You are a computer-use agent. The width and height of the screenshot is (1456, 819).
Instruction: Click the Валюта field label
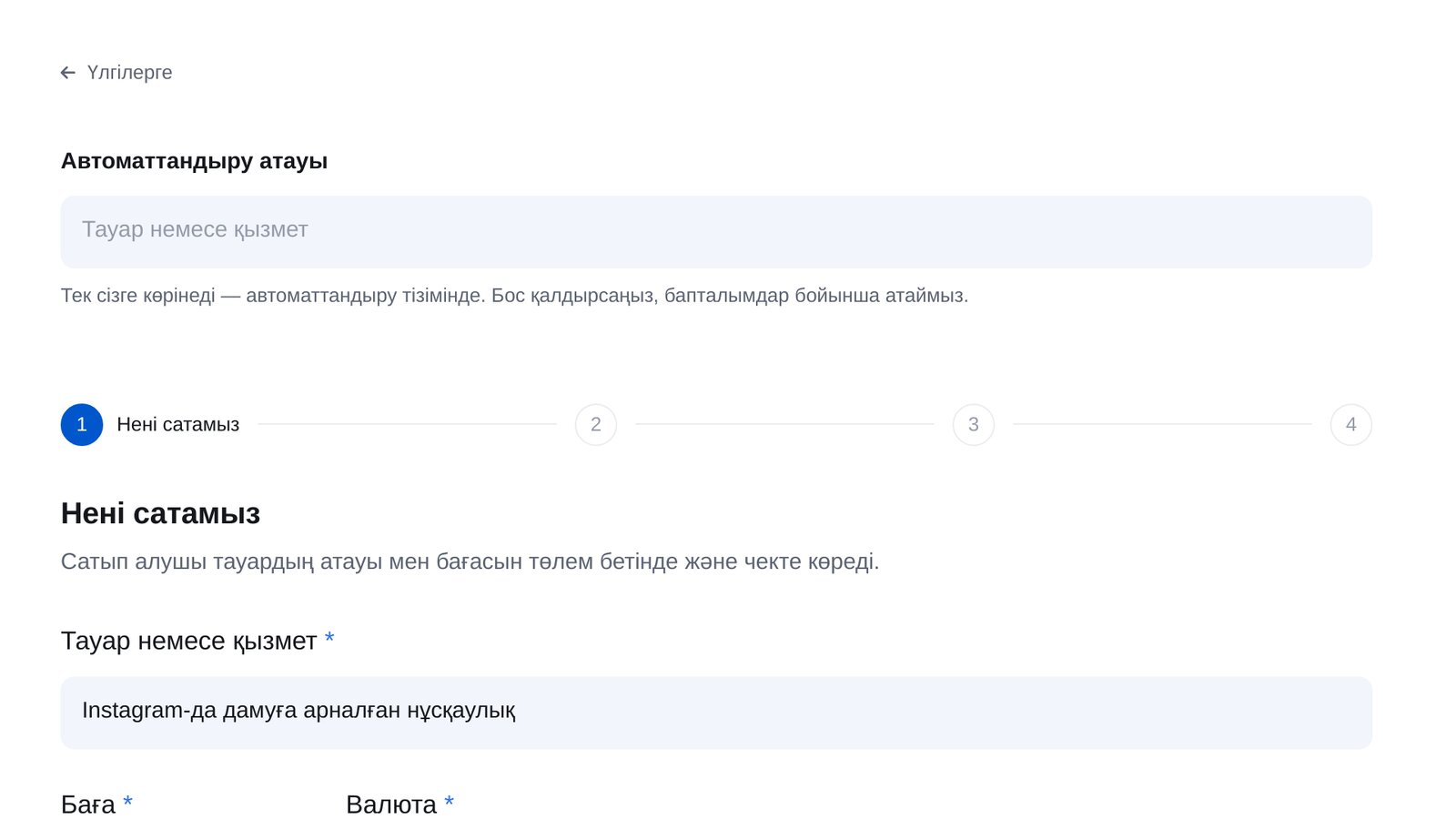(x=391, y=804)
